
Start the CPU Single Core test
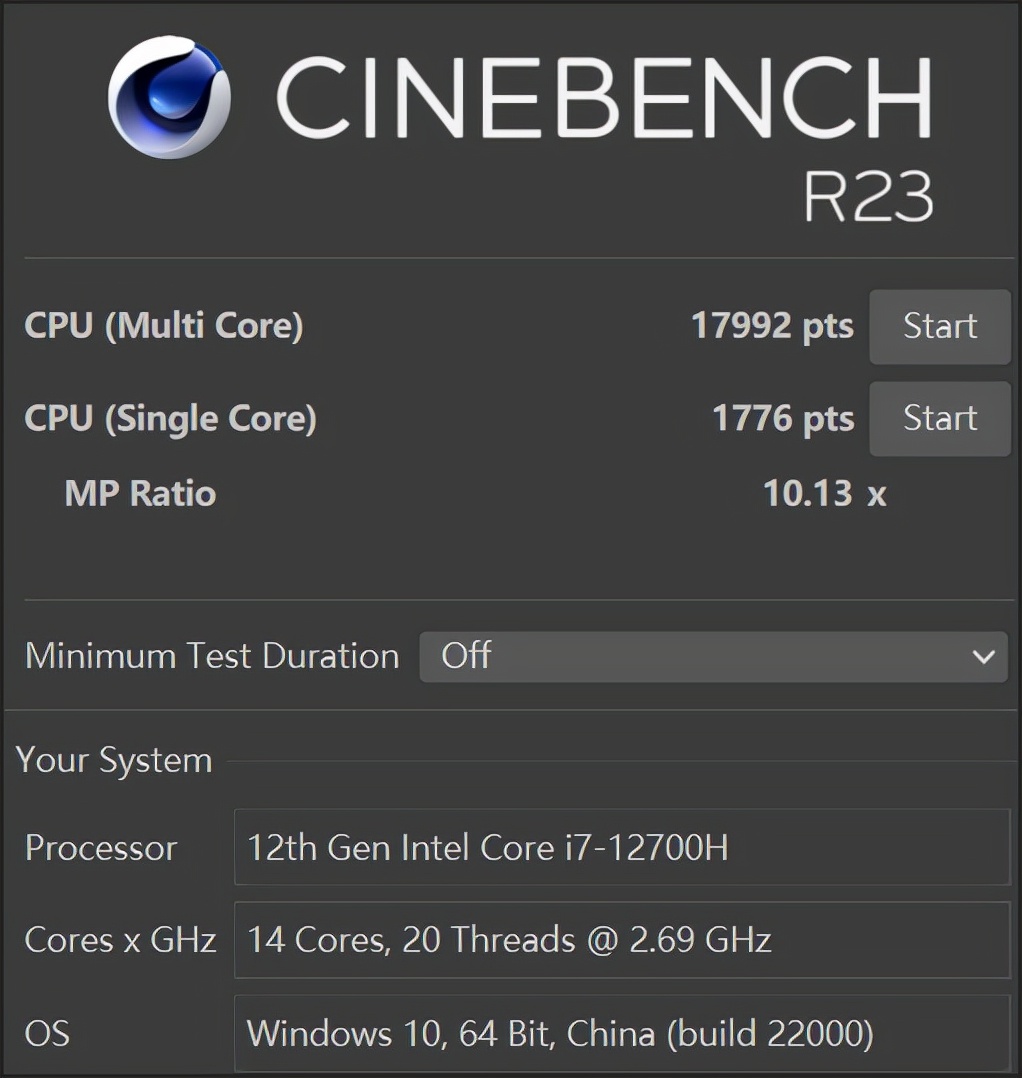click(940, 418)
